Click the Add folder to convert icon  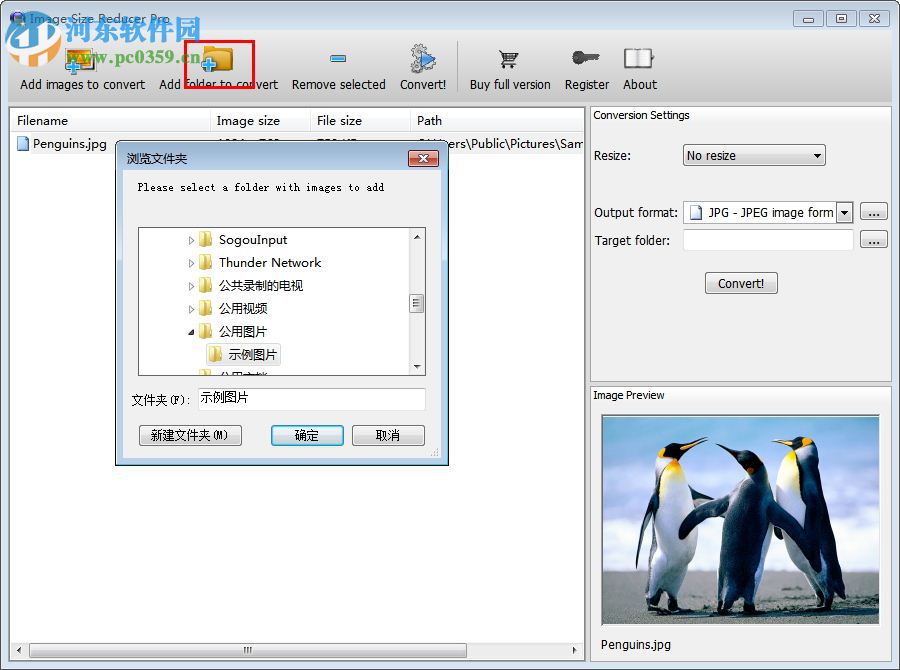tap(216, 56)
